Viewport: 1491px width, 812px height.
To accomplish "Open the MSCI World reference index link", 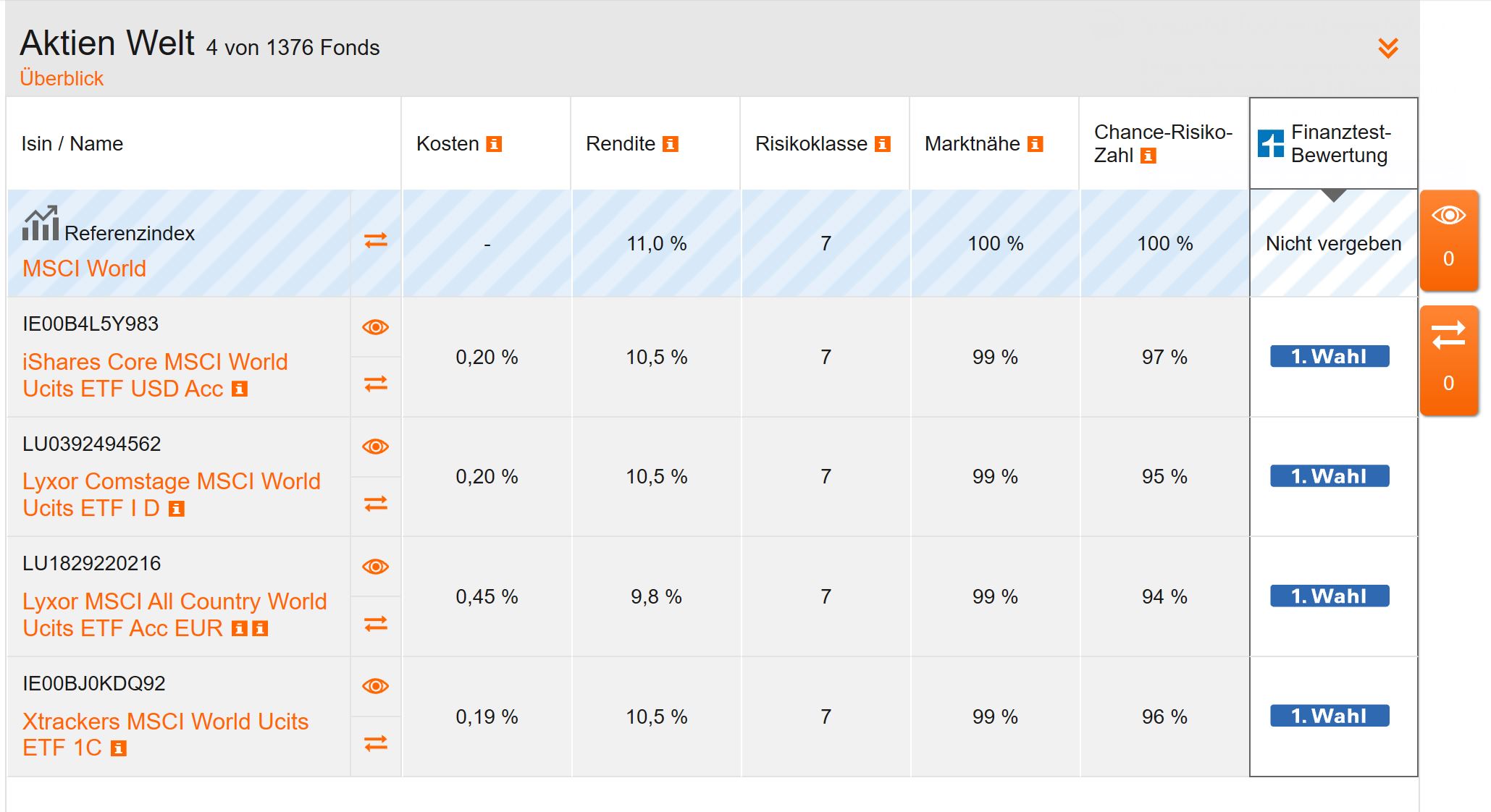I will [84, 268].
